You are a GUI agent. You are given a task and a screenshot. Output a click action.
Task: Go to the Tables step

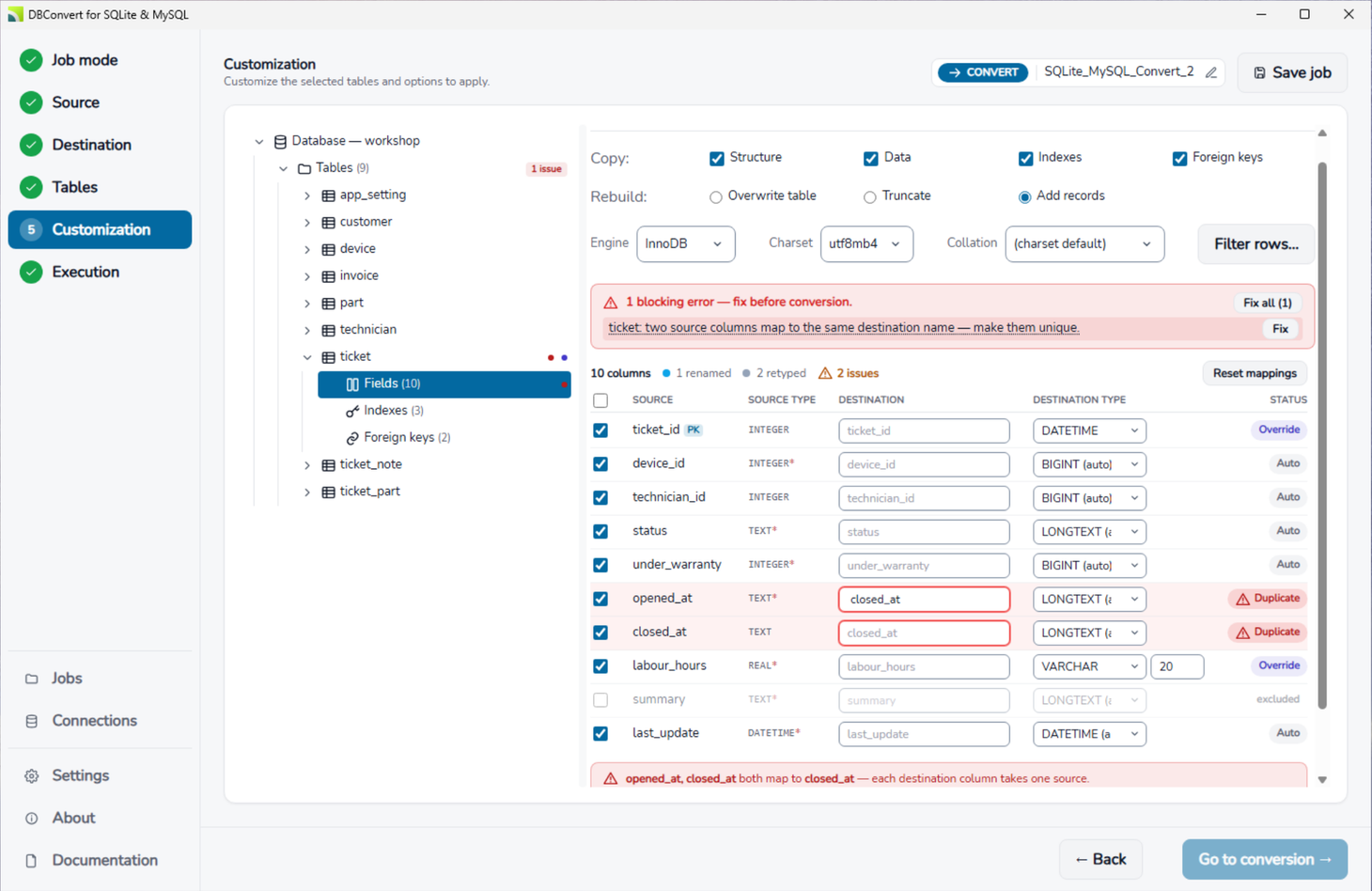click(x=74, y=187)
